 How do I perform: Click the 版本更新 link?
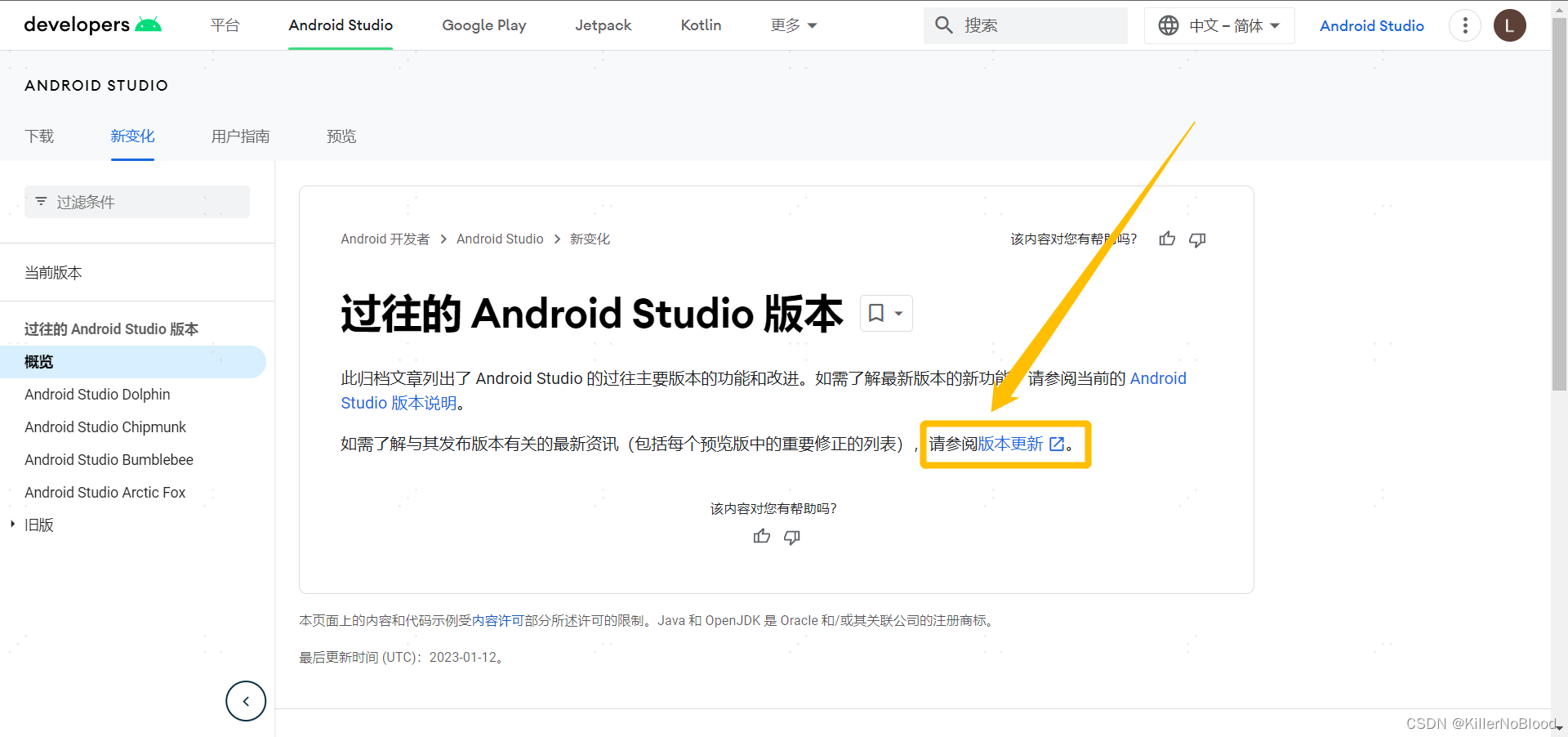(x=1010, y=444)
